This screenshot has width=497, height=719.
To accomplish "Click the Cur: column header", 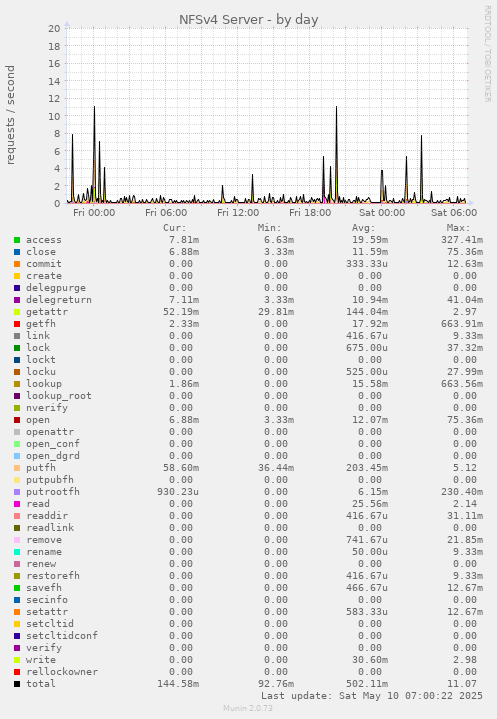I will [175, 228].
